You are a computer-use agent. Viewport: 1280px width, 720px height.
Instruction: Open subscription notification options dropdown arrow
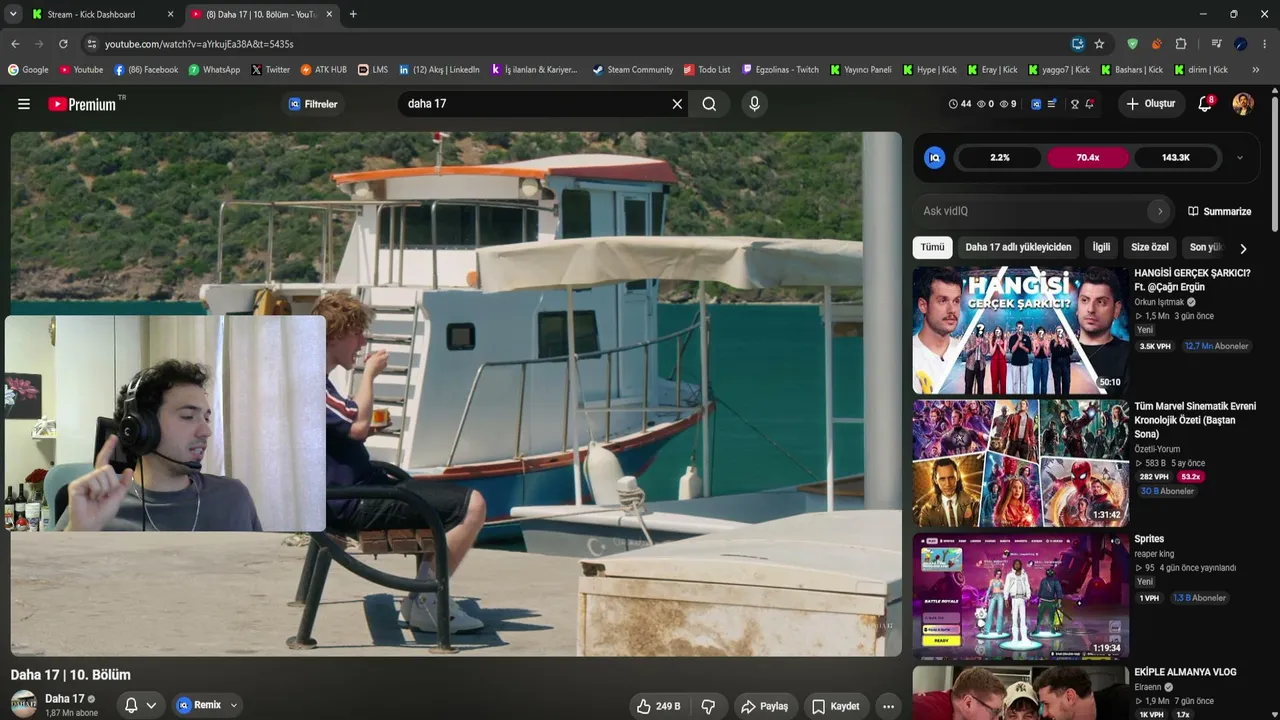(151, 705)
